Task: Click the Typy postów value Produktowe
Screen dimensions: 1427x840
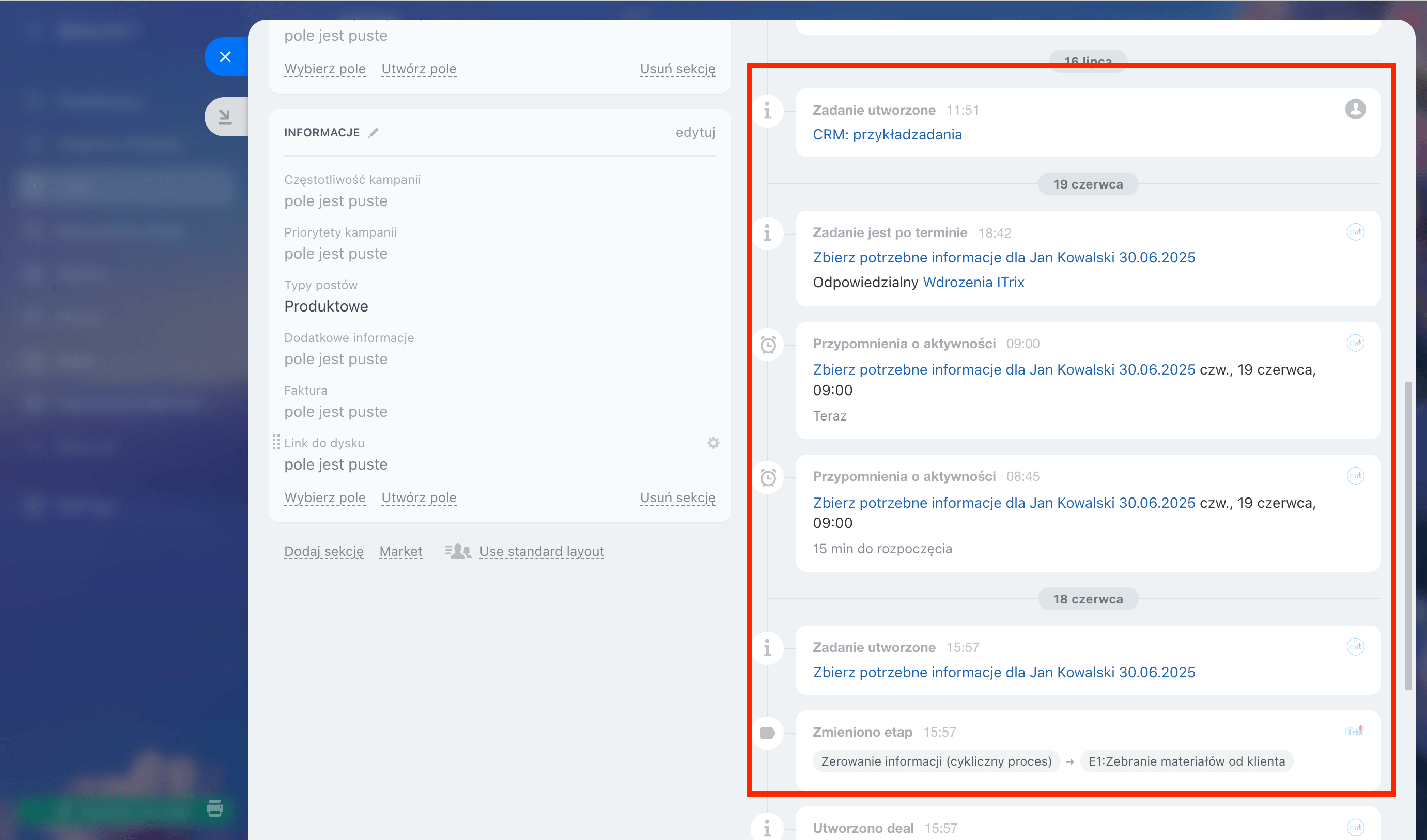Action: tap(326, 306)
